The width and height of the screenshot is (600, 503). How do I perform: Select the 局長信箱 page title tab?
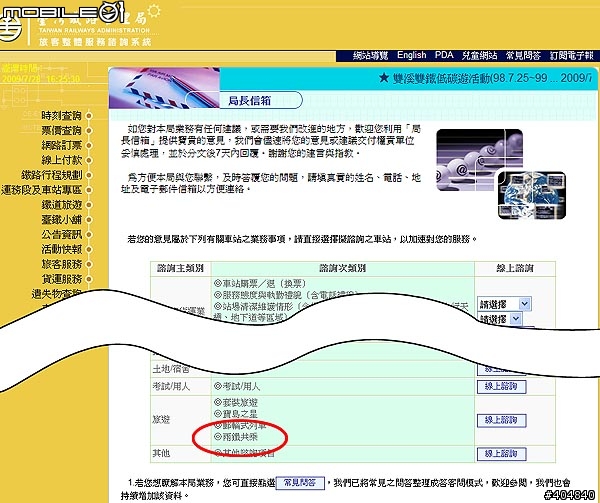tap(249, 101)
